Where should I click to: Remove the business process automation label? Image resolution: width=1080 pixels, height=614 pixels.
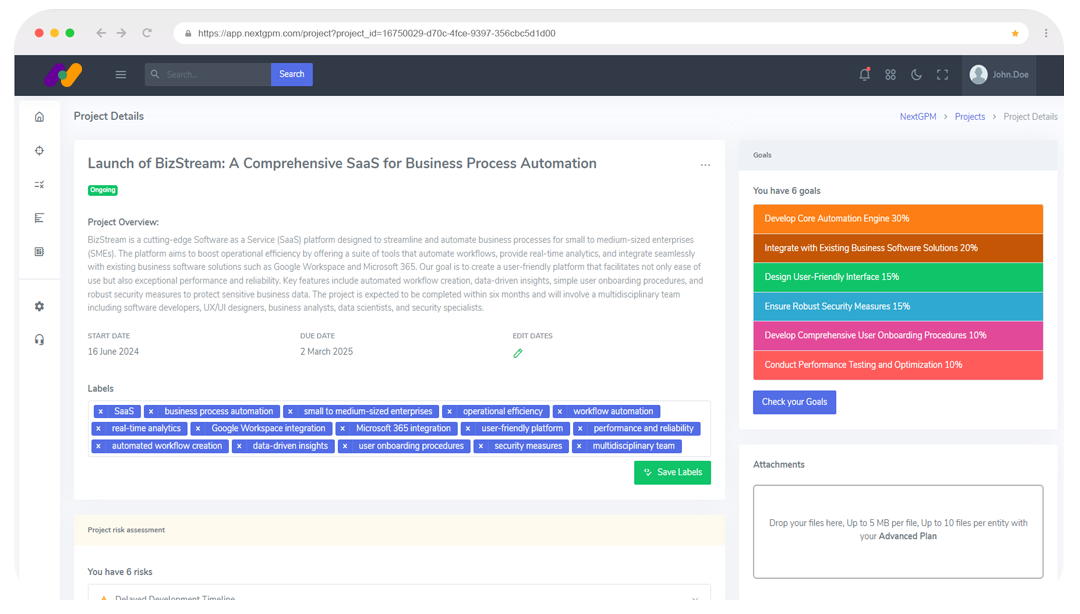click(x=151, y=411)
